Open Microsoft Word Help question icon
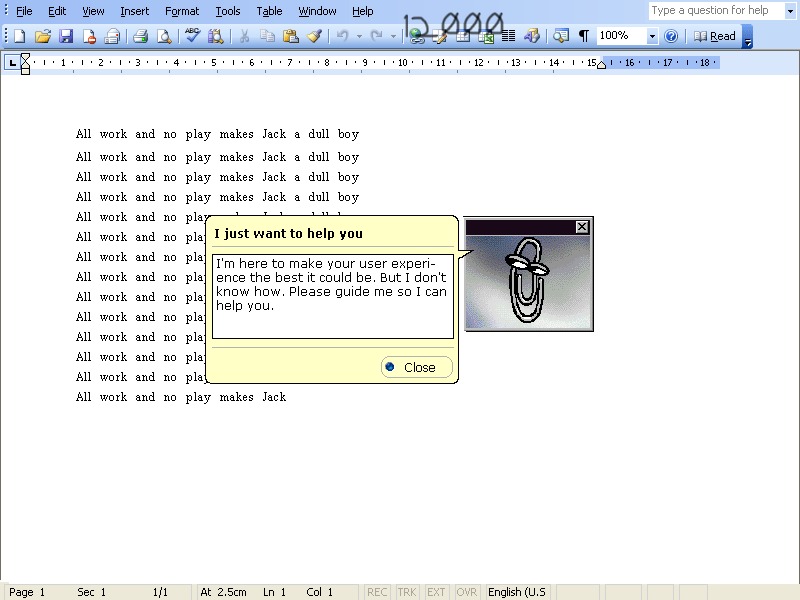Viewport: 800px width, 600px height. 671,36
